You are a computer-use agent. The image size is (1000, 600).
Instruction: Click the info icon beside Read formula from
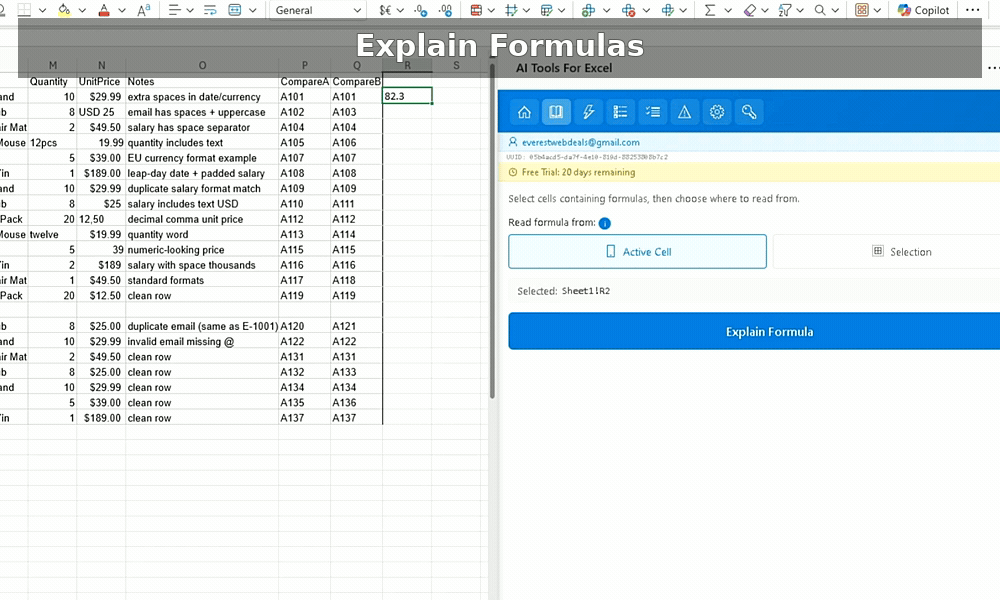pos(605,223)
